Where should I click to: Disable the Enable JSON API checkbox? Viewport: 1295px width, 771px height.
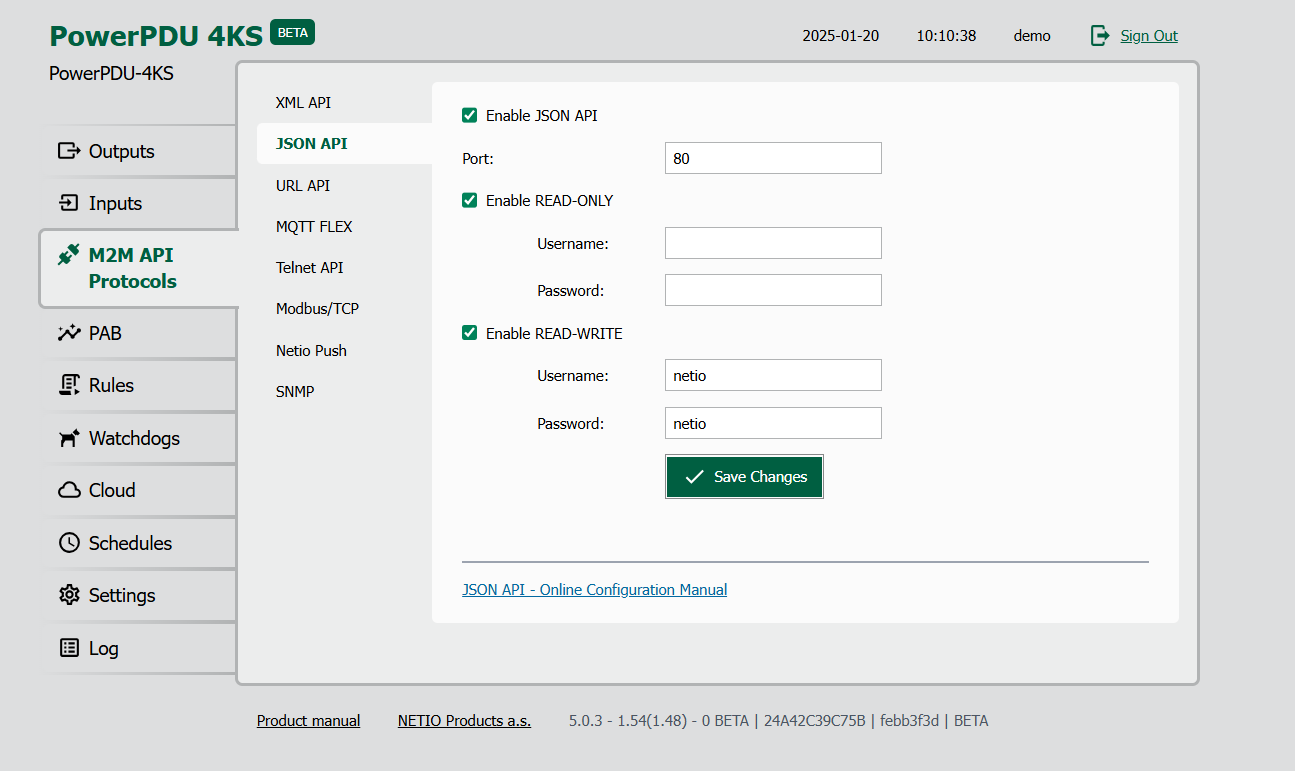coord(469,115)
